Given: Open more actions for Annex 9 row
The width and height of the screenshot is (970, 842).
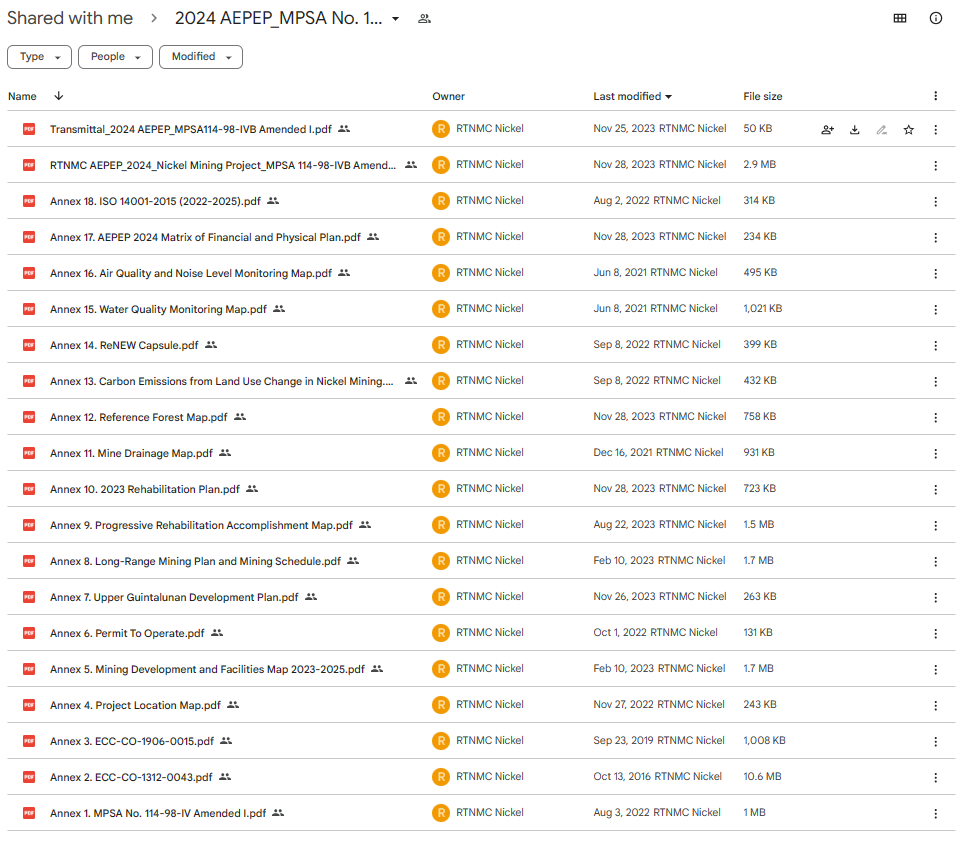Looking at the screenshot, I should point(935,526).
